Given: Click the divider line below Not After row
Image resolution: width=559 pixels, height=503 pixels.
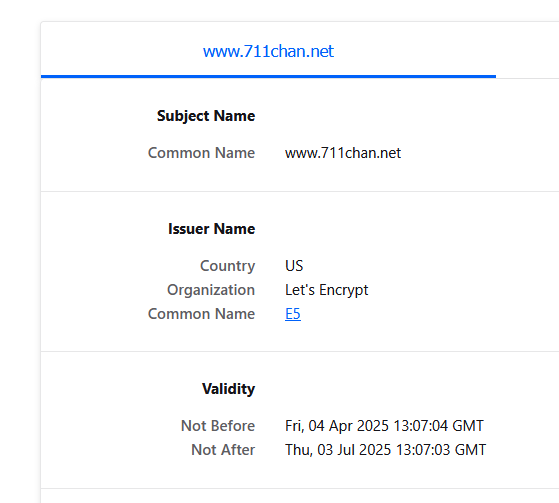Looking at the screenshot, I should click(x=300, y=488).
